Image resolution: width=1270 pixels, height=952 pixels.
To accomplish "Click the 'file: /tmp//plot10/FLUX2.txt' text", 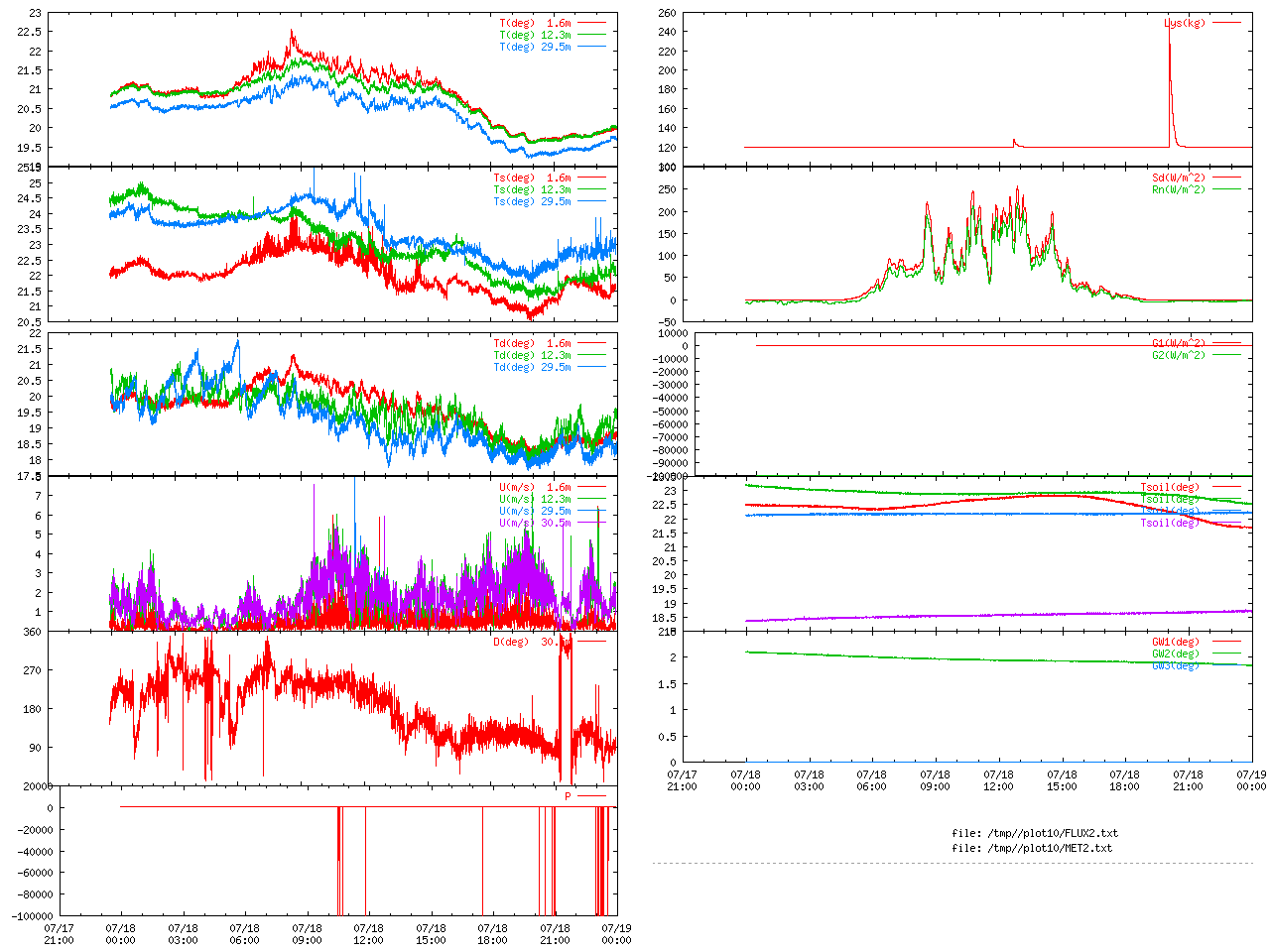I will pyautogui.click(x=1035, y=833).
